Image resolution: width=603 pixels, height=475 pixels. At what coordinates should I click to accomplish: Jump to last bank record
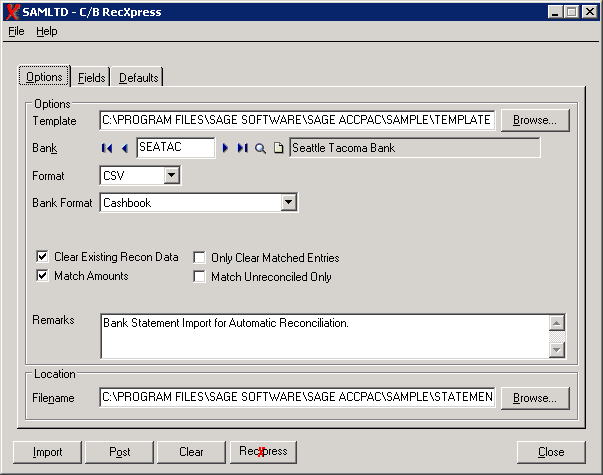[x=242, y=148]
